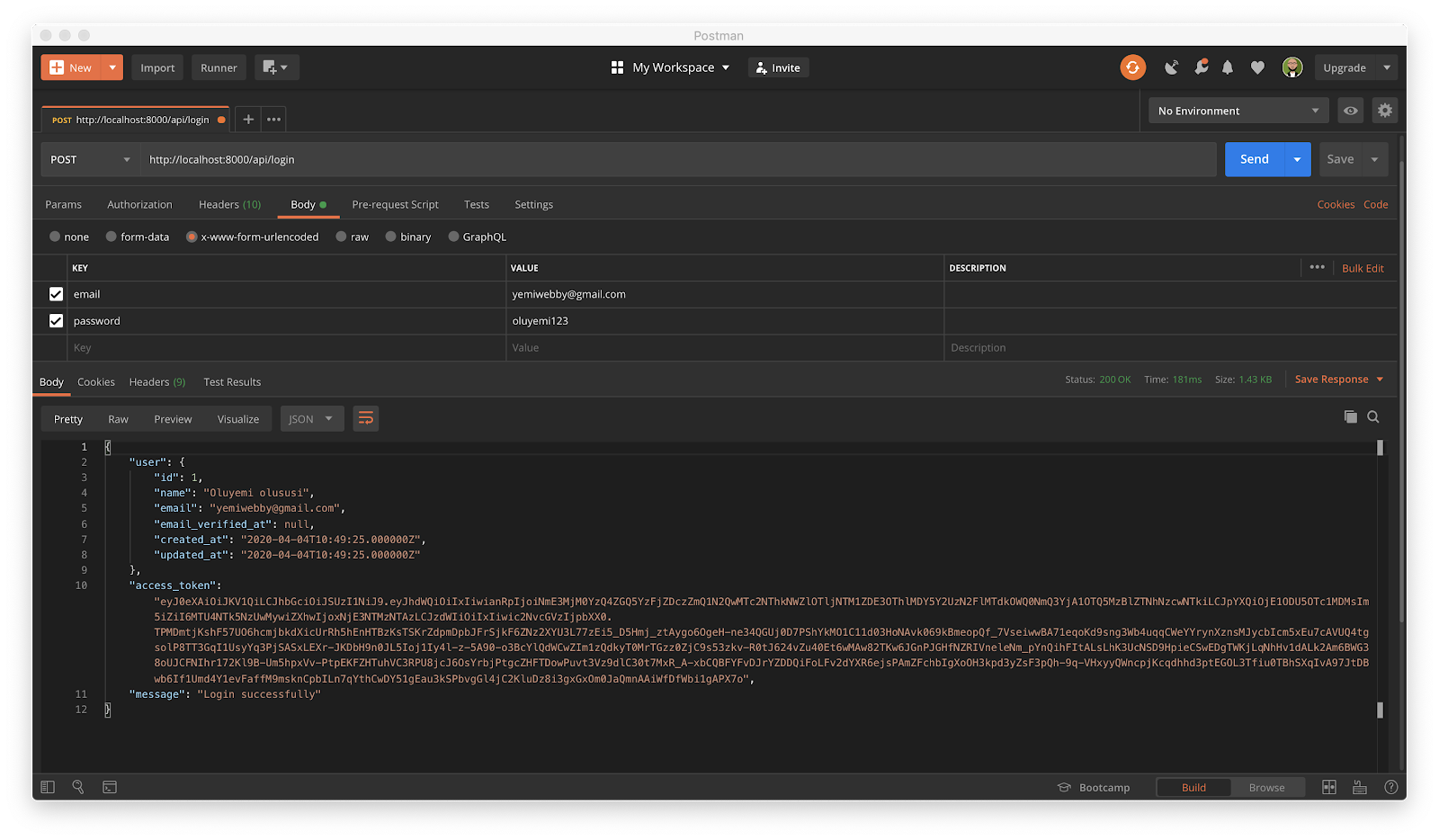Open keyboard shortcuts icon in status bar
The width and height of the screenshot is (1439, 840).
[x=1360, y=787]
